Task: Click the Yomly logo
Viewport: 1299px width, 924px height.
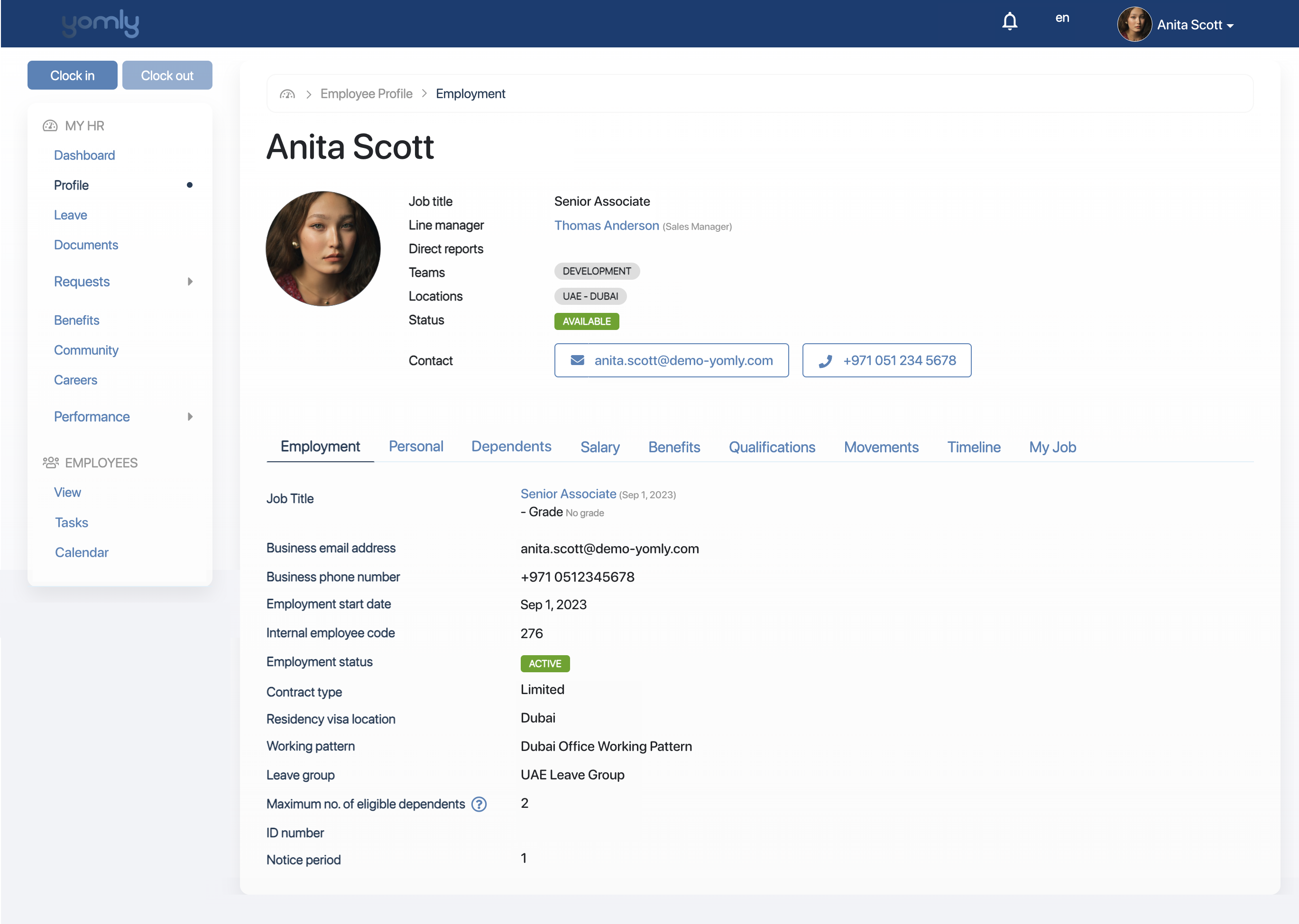Action: (100, 23)
